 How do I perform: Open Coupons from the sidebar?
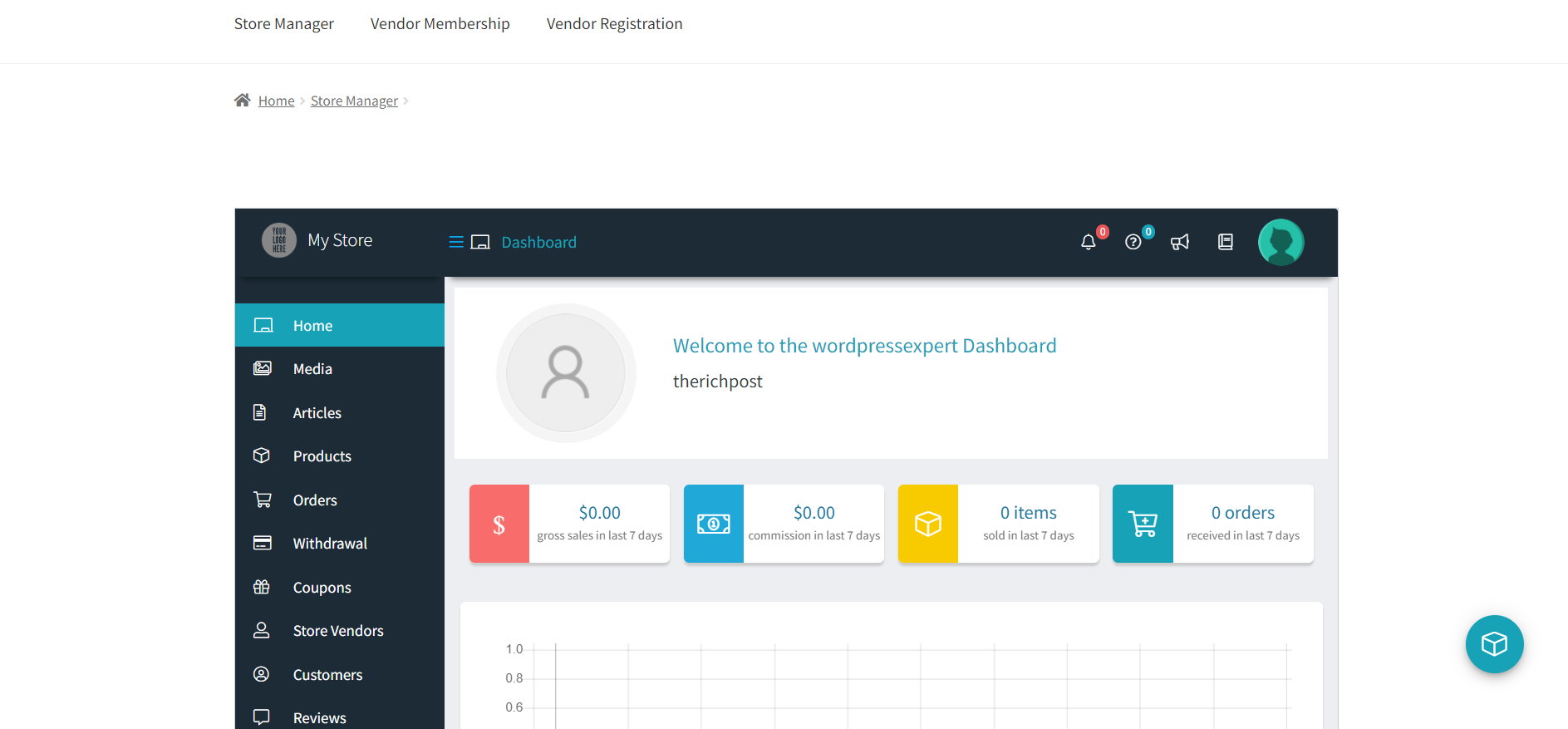(x=322, y=588)
